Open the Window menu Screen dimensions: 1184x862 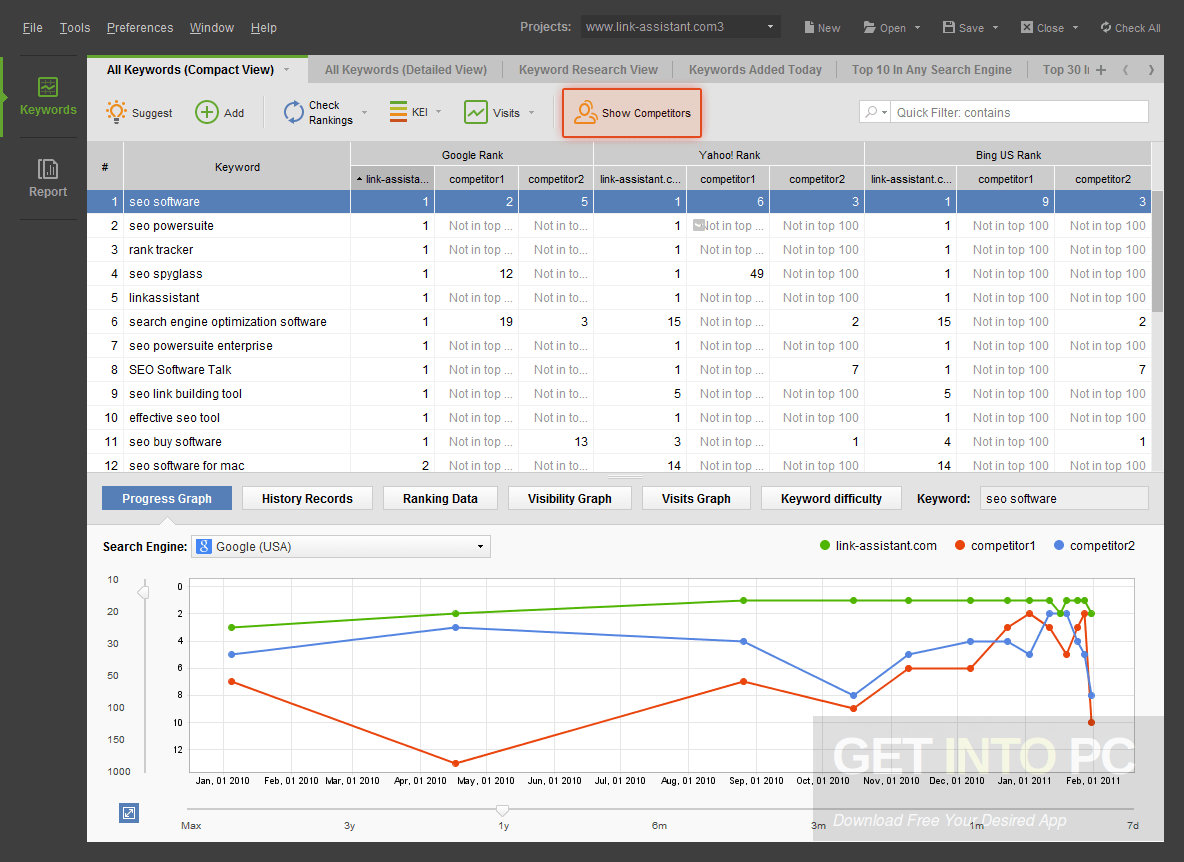coord(211,28)
